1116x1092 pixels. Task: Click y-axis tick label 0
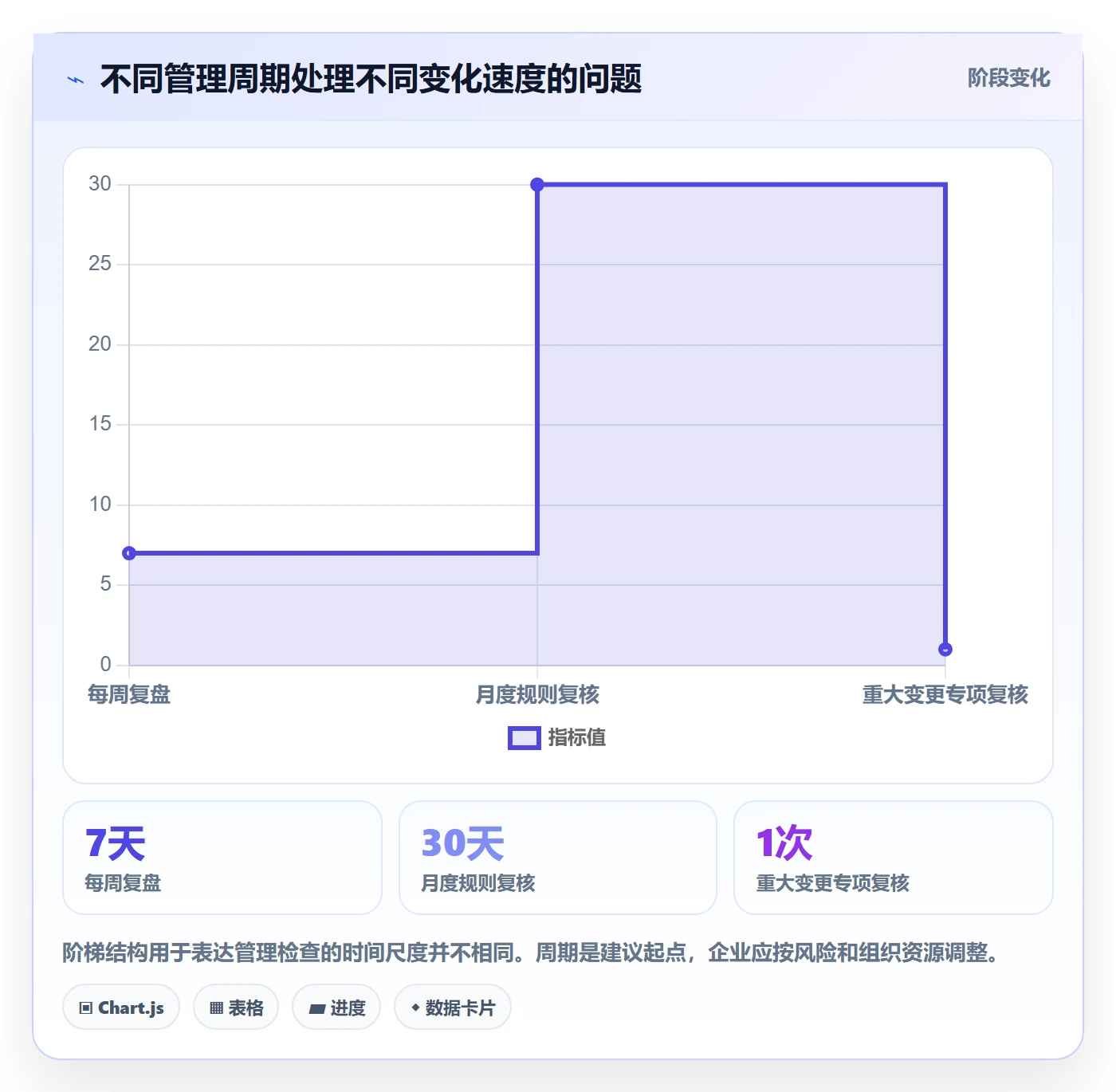tap(105, 665)
